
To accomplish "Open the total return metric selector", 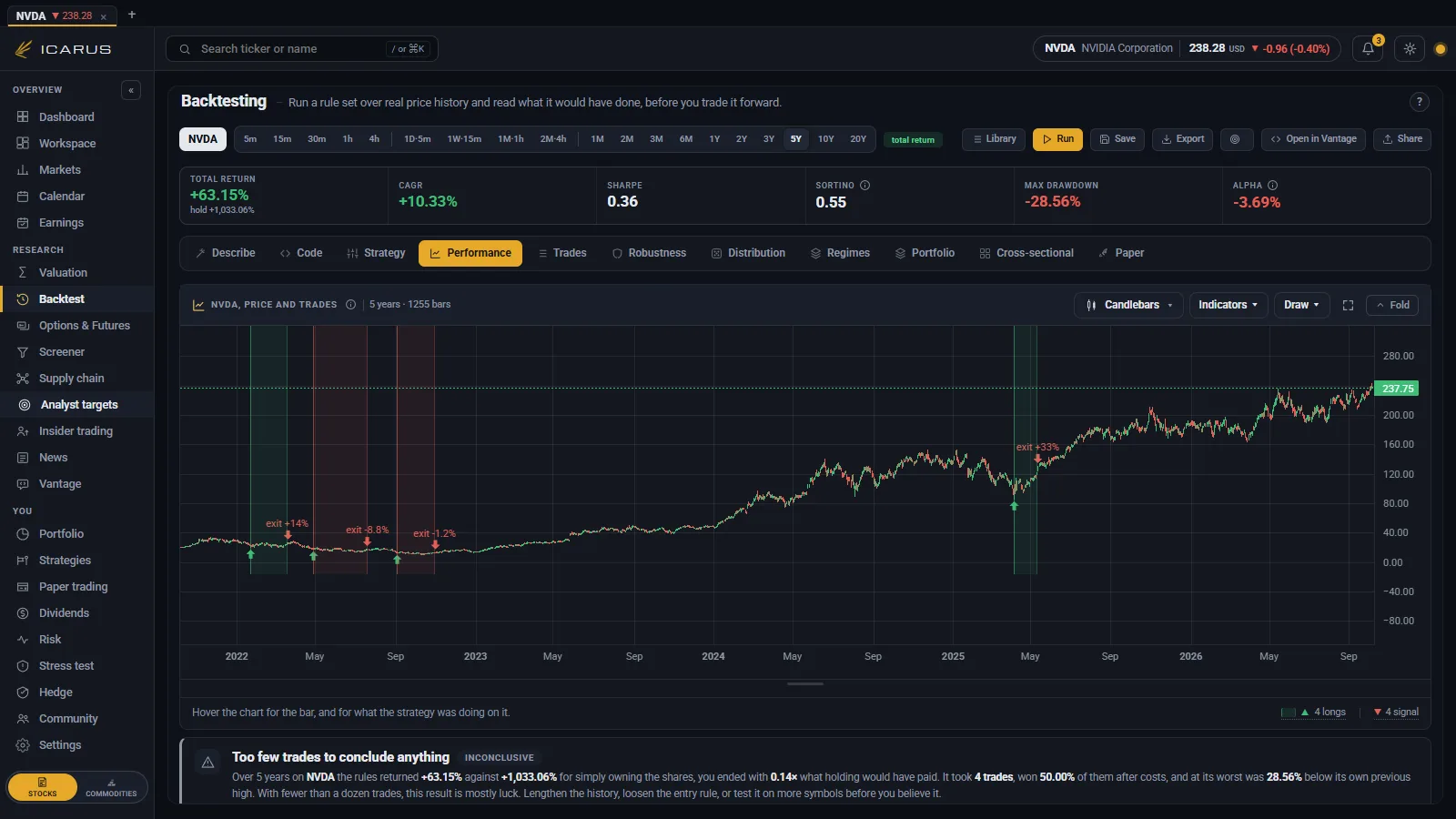I will 913,140.
